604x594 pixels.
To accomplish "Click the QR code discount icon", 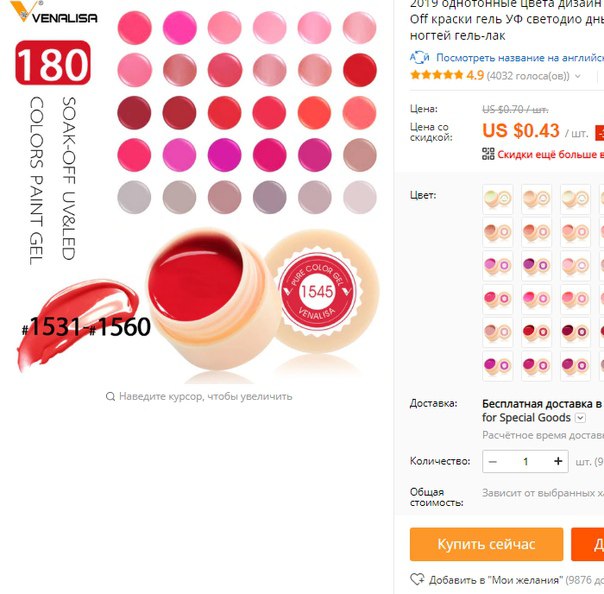I will [488, 154].
